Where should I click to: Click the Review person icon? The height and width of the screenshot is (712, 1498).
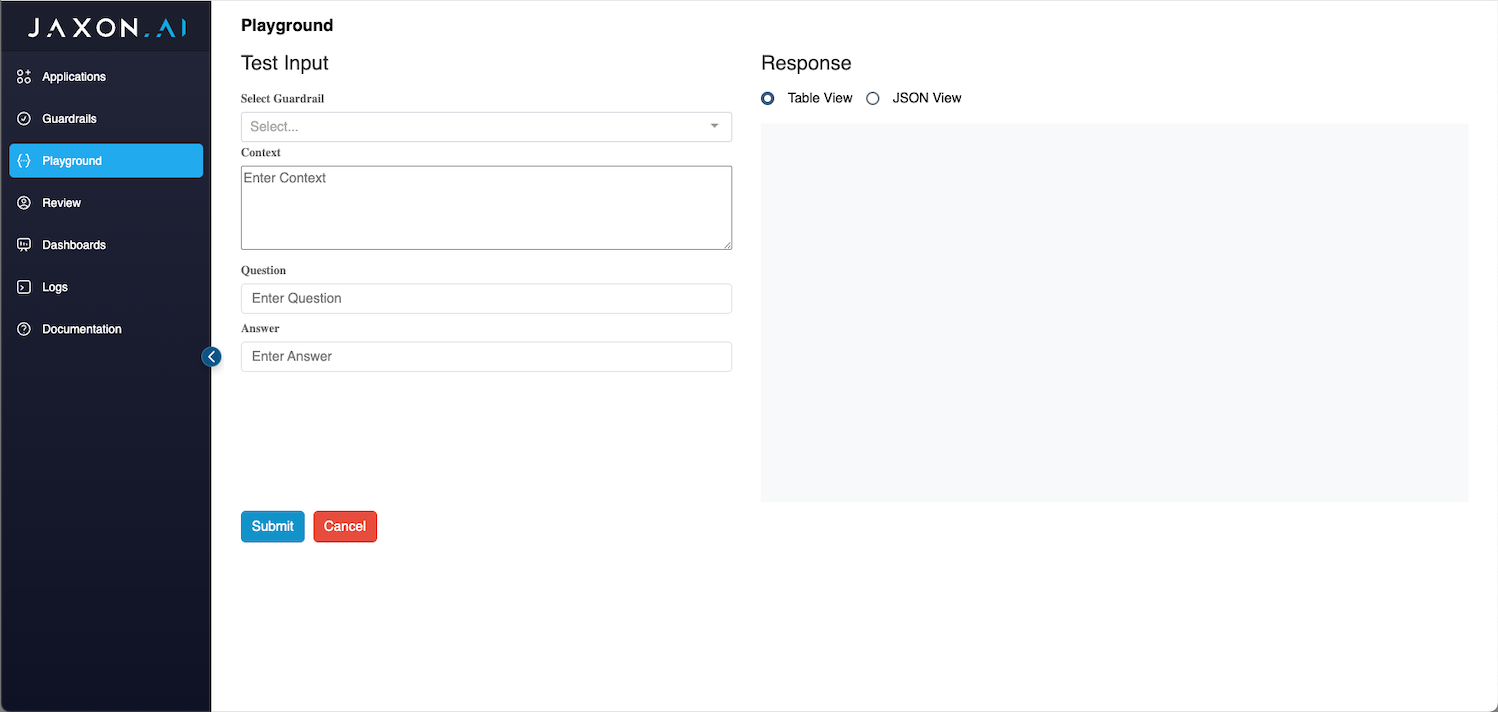pos(25,203)
